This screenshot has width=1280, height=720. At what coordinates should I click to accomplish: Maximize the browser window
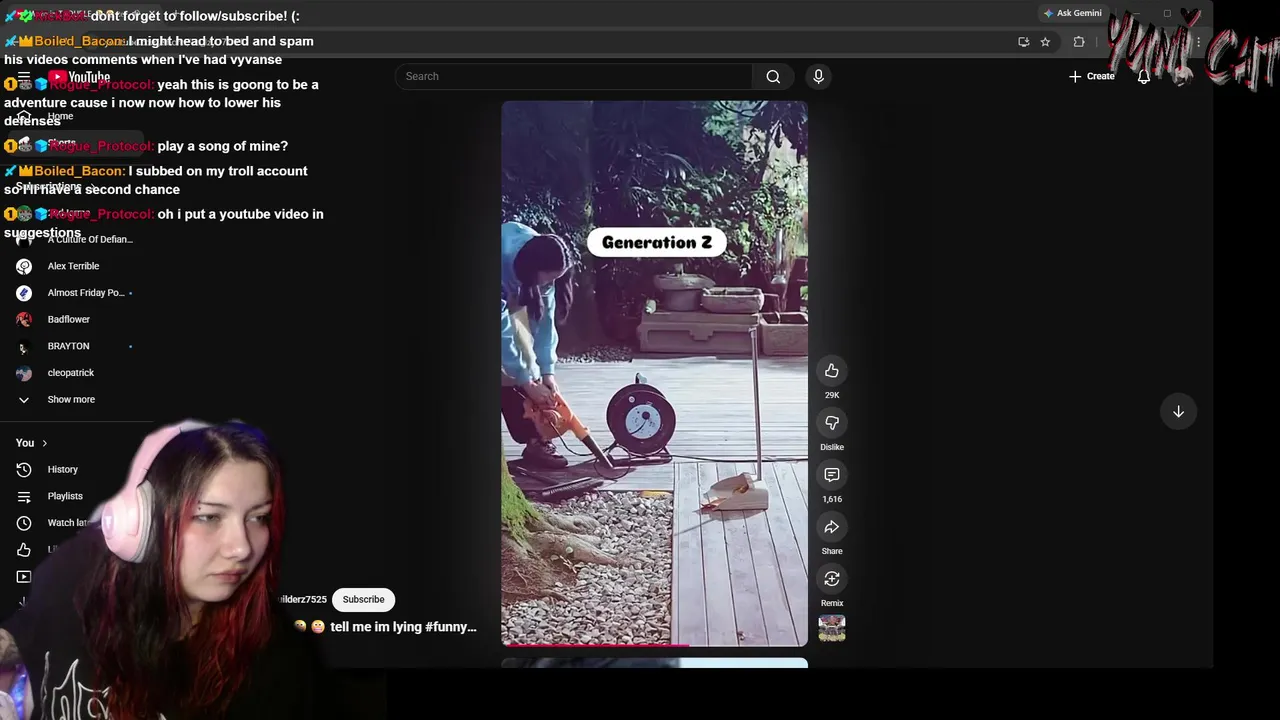point(1167,13)
